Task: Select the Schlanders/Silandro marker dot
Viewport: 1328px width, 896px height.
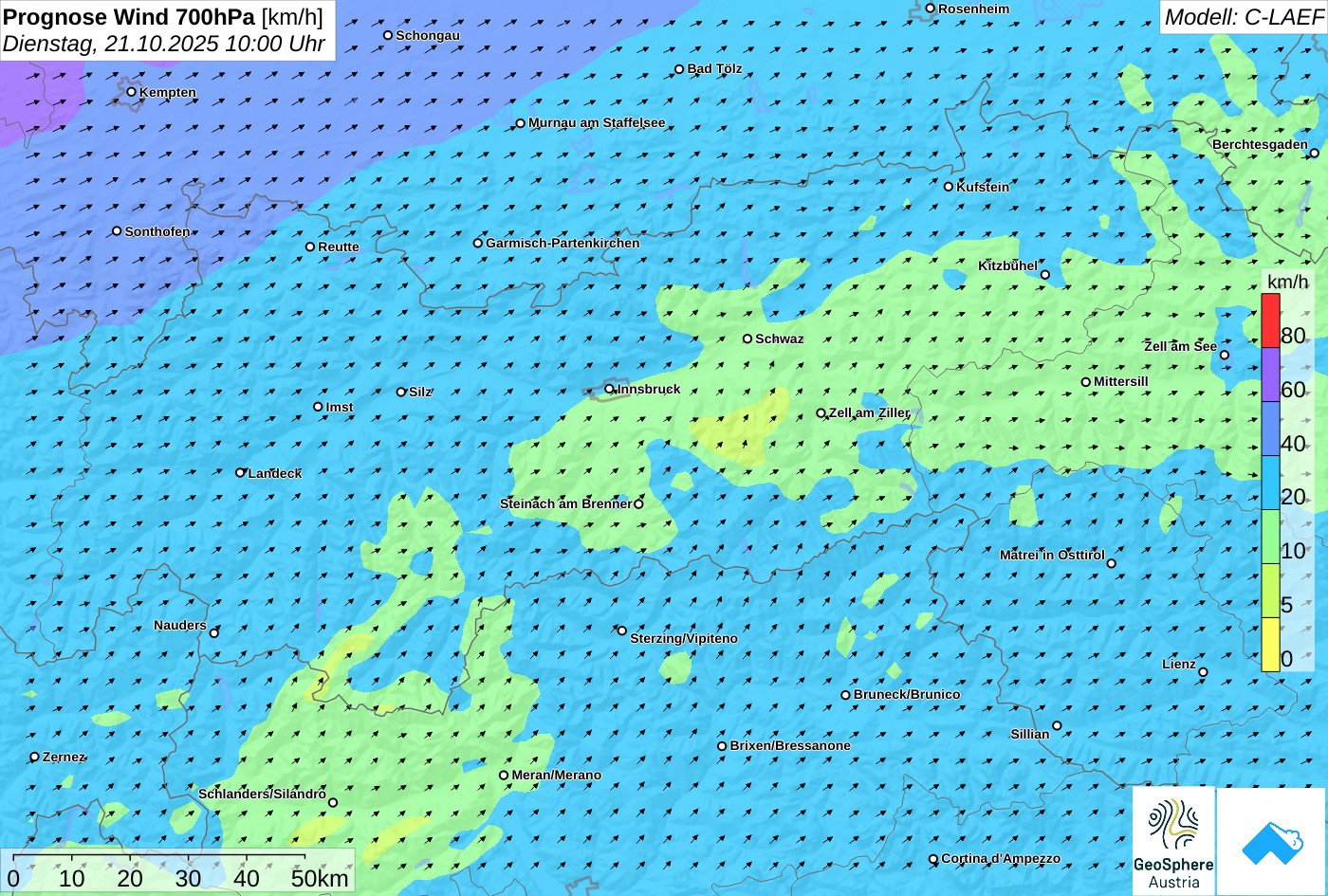Action: [332, 803]
